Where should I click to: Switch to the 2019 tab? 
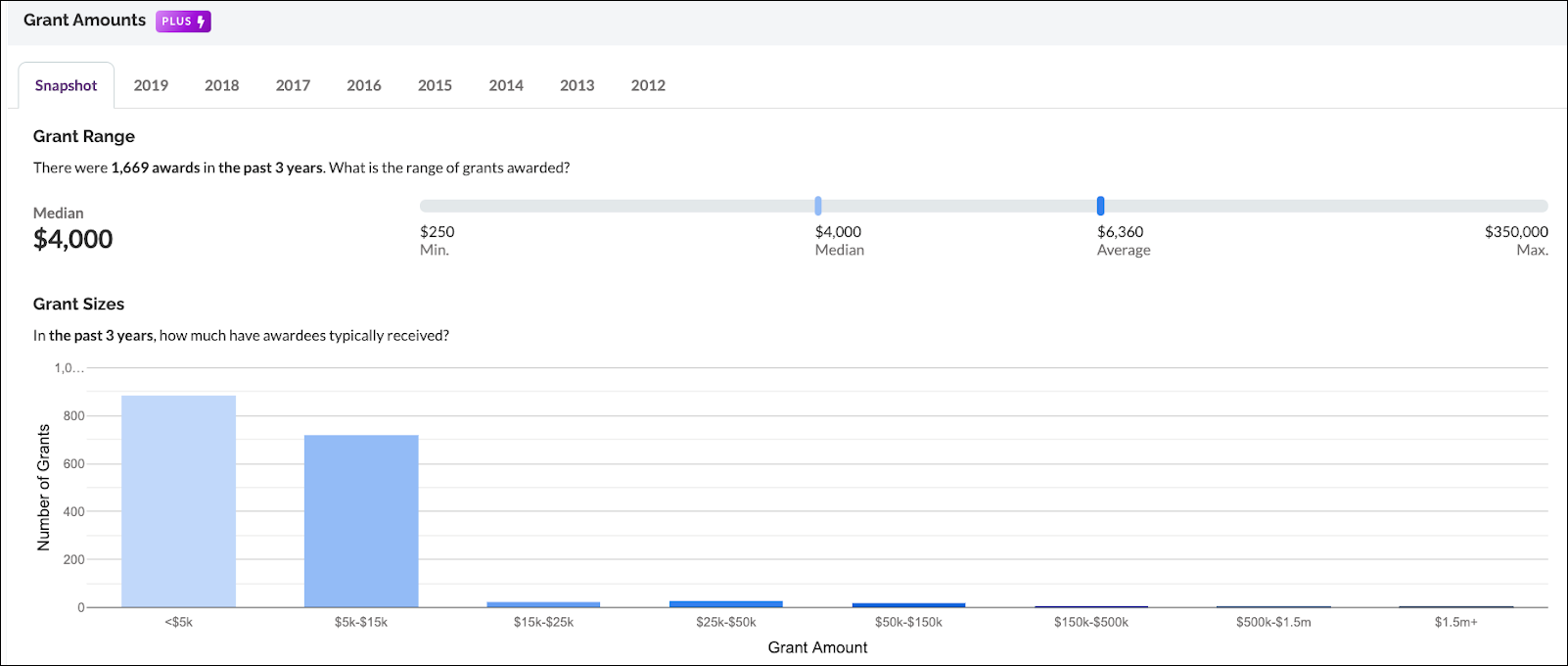tap(151, 85)
